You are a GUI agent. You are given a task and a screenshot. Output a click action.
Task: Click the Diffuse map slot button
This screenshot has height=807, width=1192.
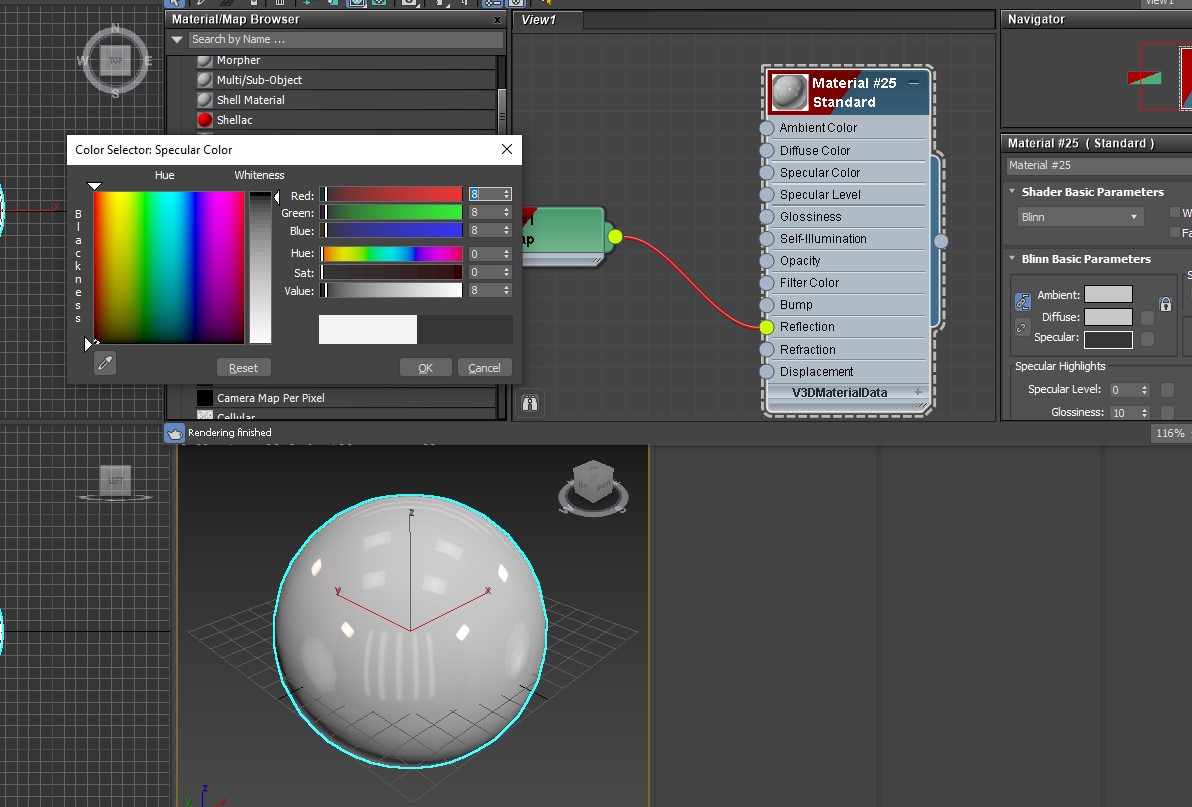(1148, 317)
